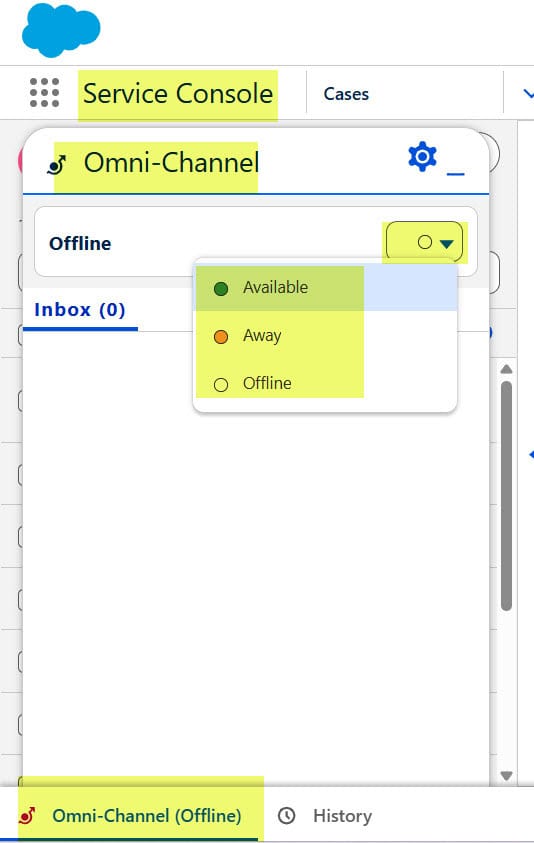This screenshot has height=843, width=534.
Task: Click the Offline status label text
Action: tap(80, 244)
